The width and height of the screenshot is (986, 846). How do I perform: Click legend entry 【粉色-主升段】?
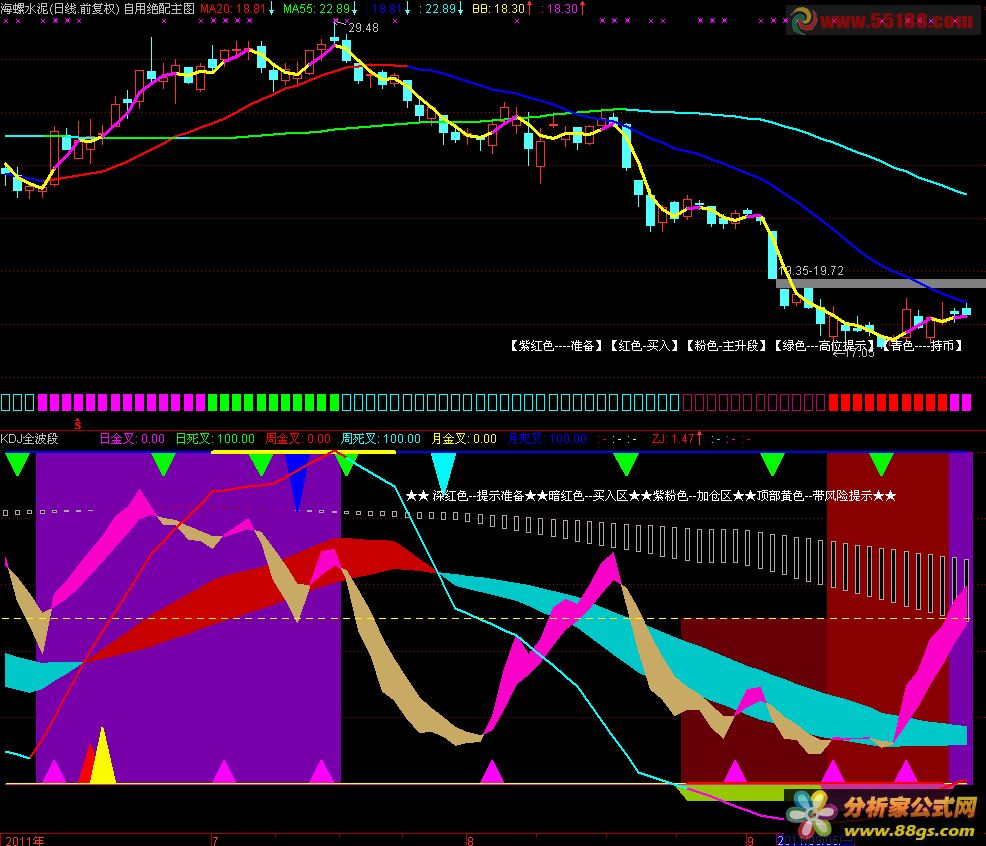pyautogui.click(x=726, y=345)
